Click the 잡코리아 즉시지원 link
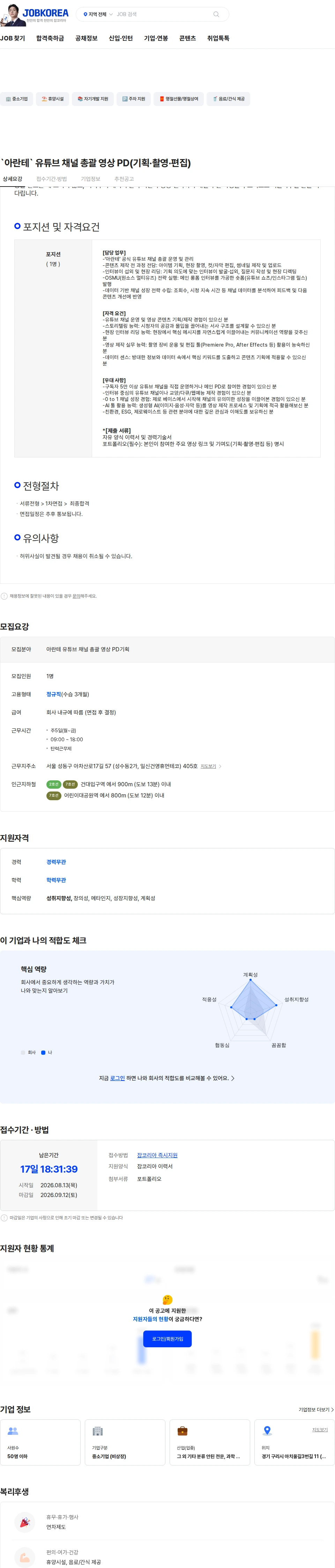This screenshot has width=335, height=1568. 157,1155
